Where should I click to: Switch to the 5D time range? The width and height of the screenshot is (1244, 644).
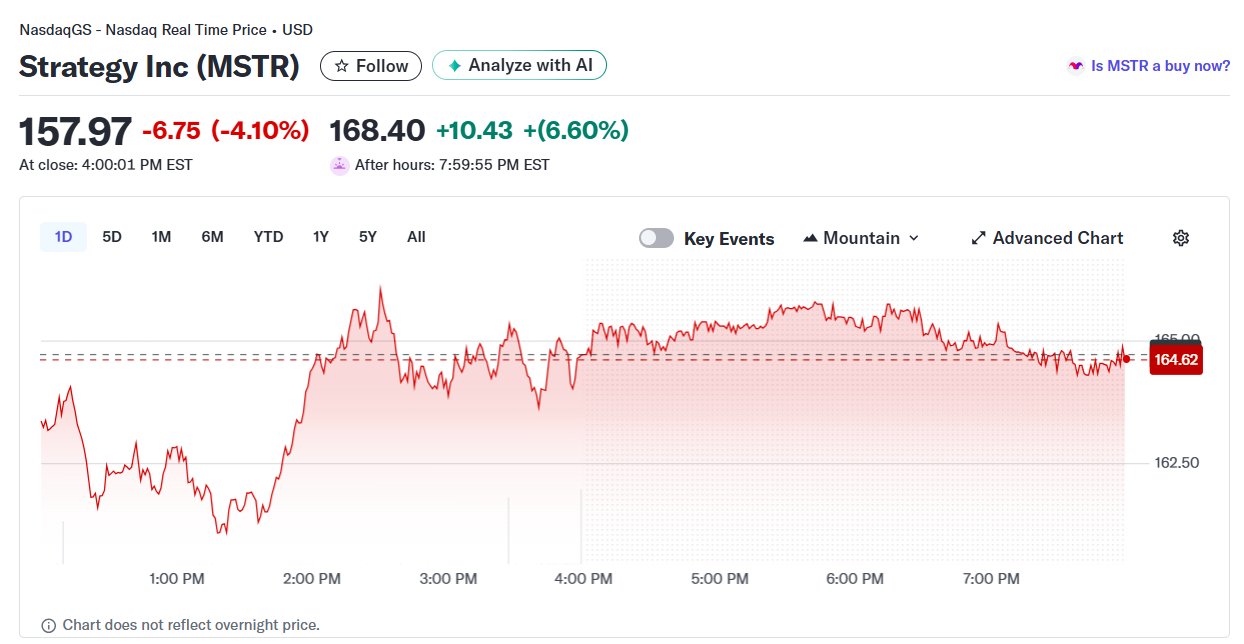pyautogui.click(x=112, y=237)
